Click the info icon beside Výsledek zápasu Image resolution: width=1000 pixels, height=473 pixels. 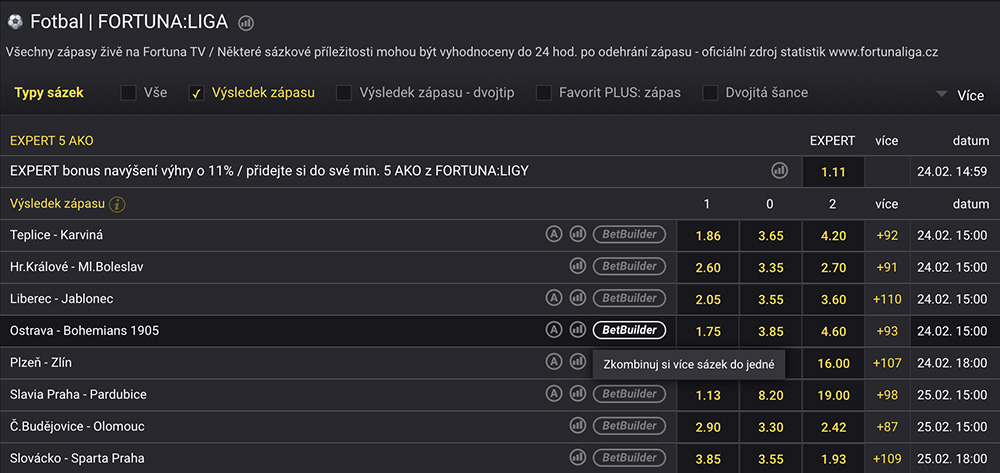point(118,204)
